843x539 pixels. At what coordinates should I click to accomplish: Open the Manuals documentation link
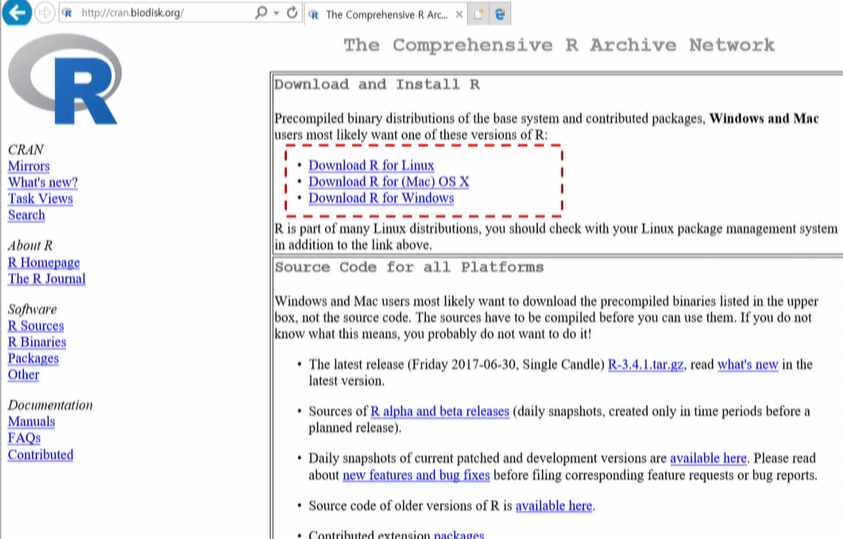tap(31, 422)
